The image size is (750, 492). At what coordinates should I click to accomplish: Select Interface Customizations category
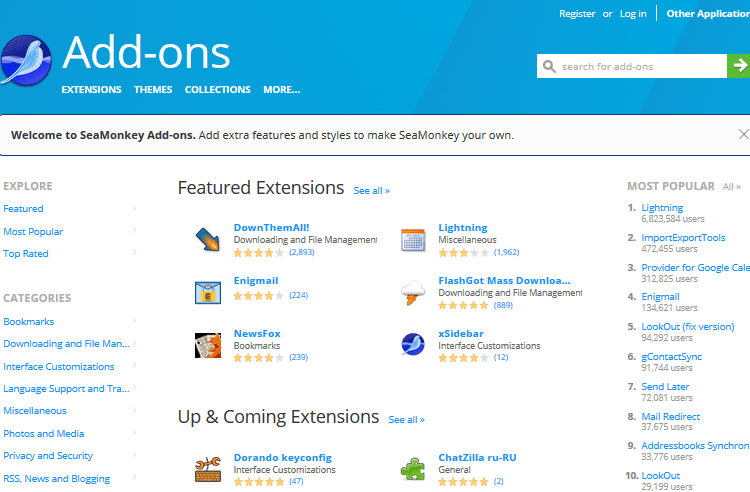(59, 366)
